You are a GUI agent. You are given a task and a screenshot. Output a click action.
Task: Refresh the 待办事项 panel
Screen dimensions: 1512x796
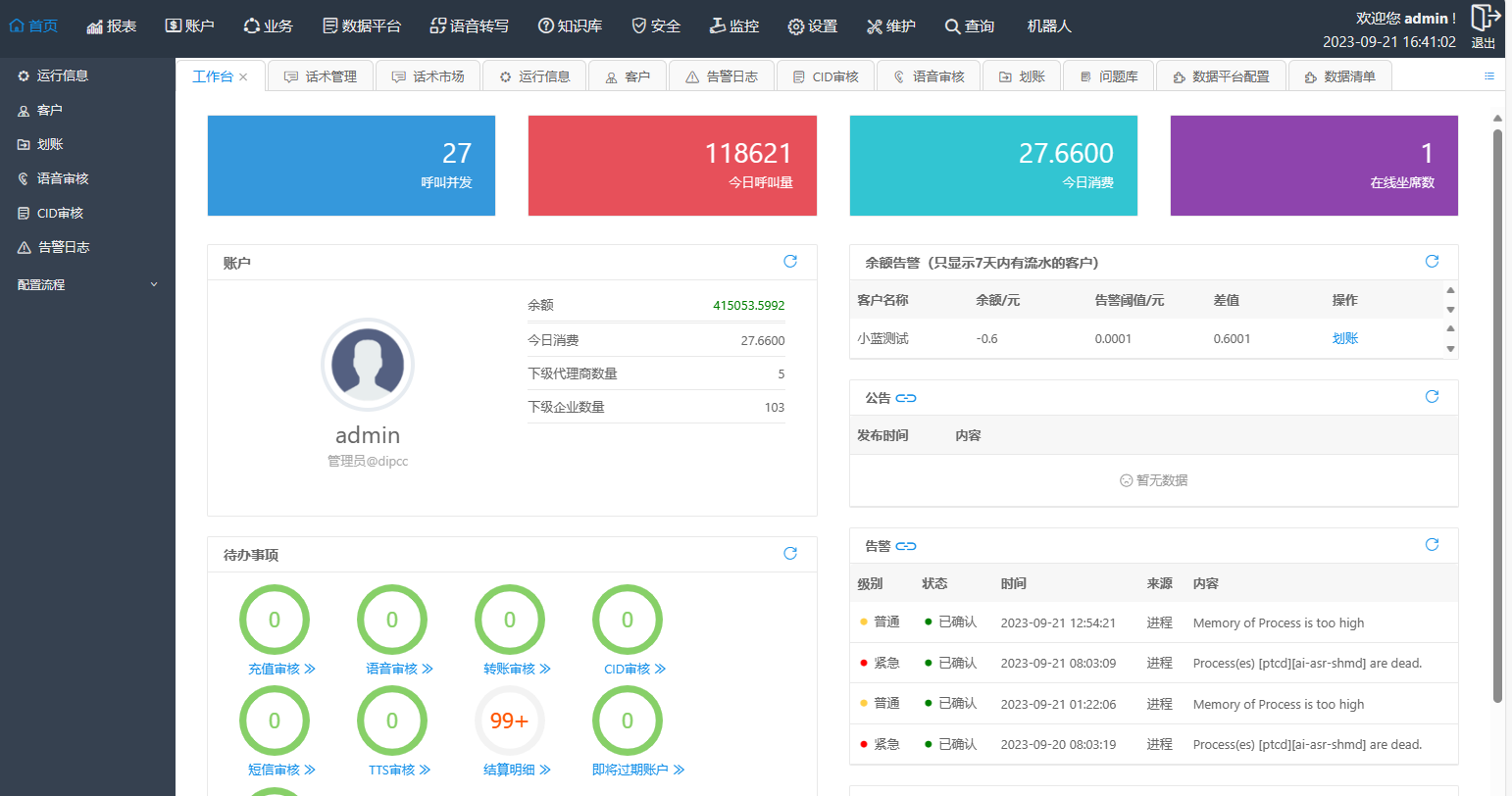click(x=790, y=554)
